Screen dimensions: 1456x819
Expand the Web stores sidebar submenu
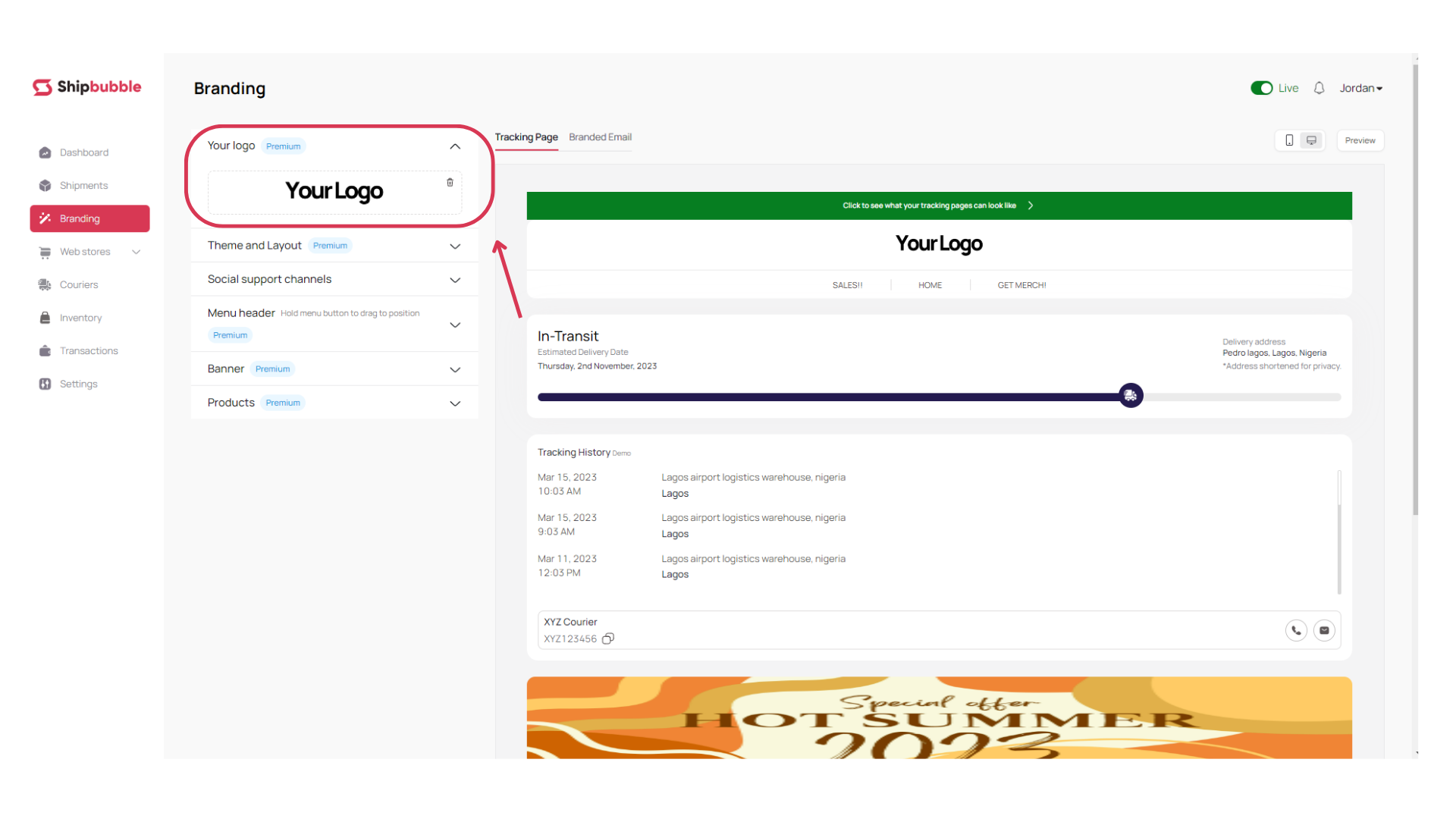136,252
